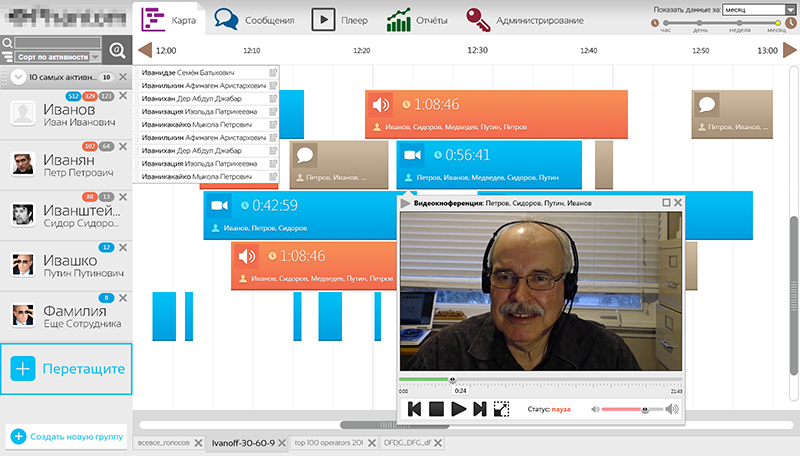Adjust the time range slider knob at месяц

778,23
